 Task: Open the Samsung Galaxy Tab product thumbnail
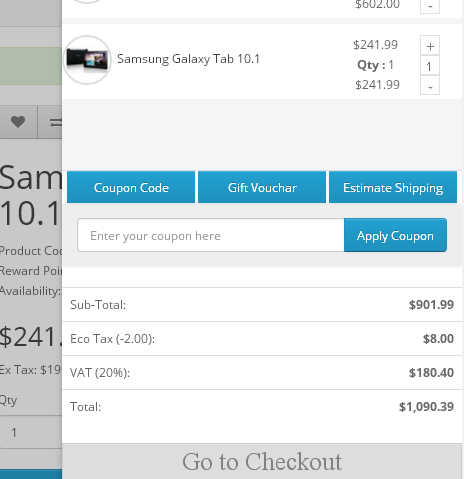87,60
